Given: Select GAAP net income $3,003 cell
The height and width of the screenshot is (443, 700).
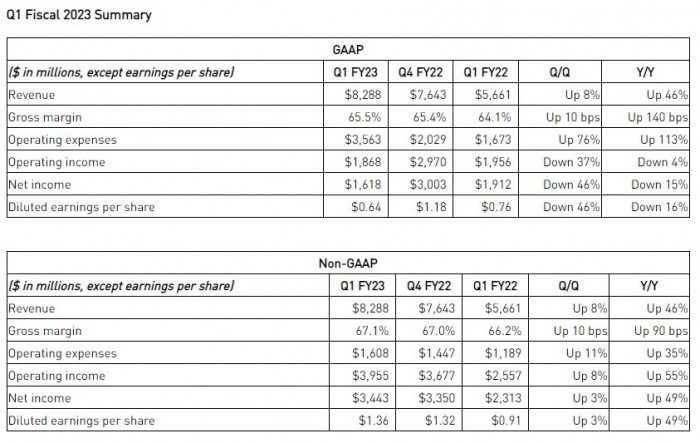Looking at the screenshot, I should 426,185.
